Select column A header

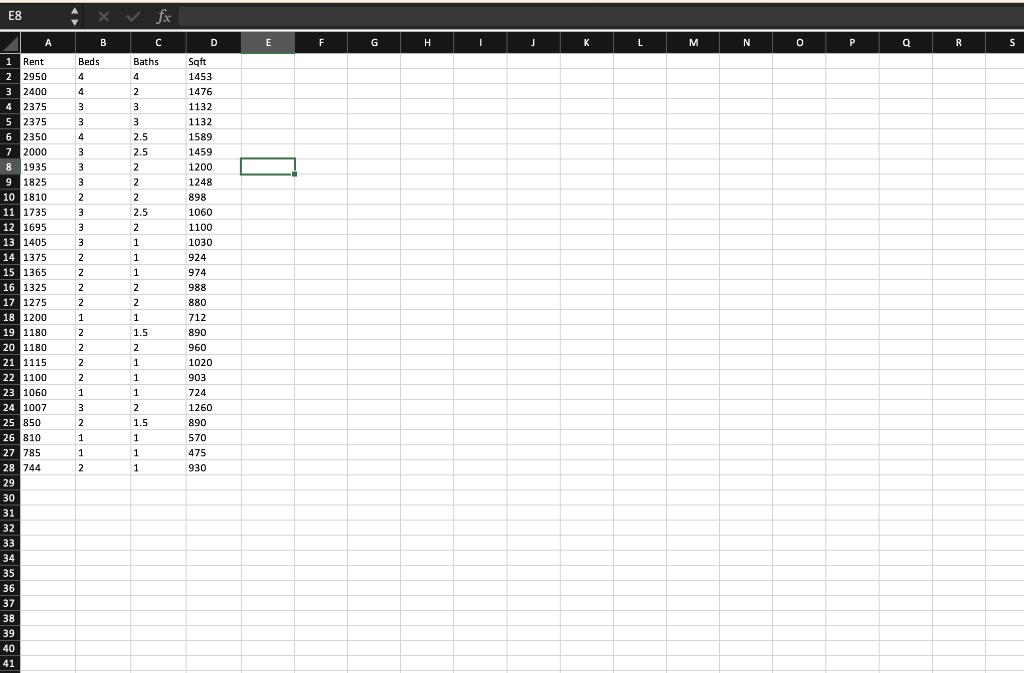point(48,42)
